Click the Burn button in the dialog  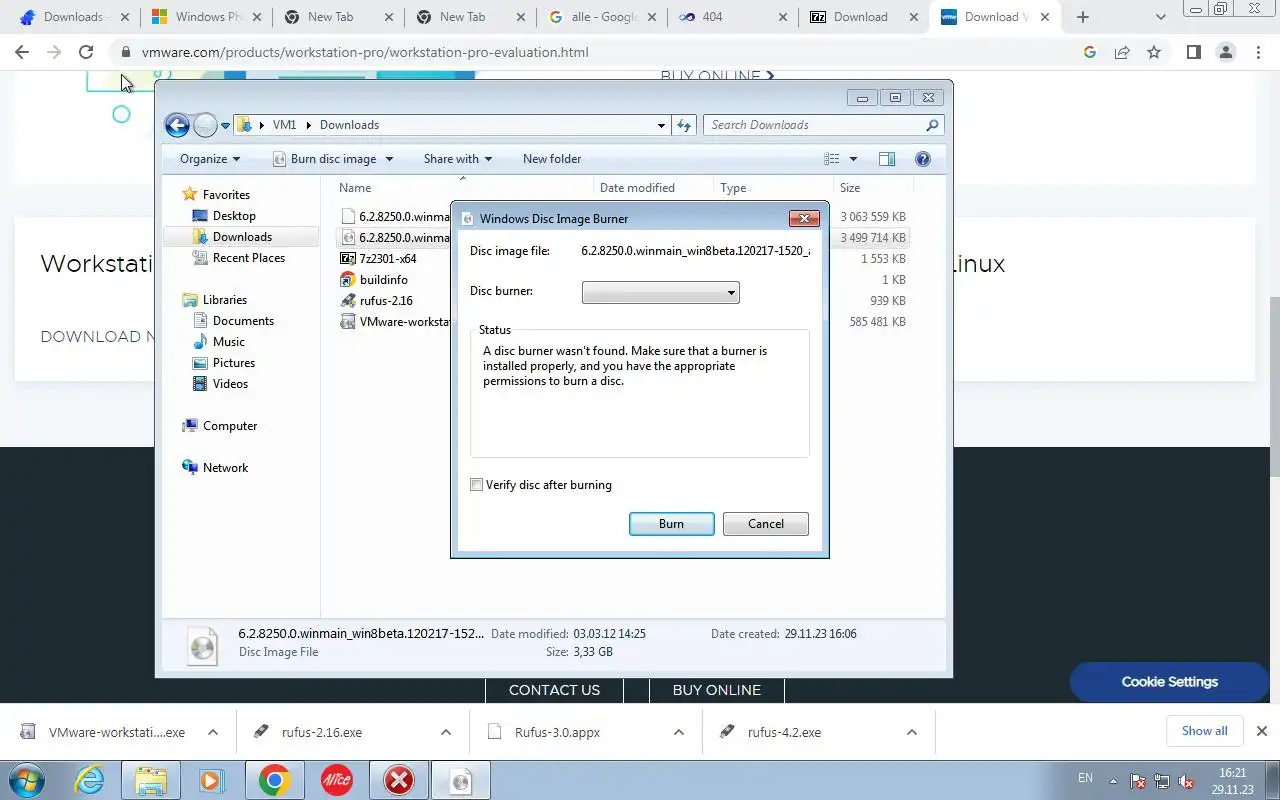672,524
